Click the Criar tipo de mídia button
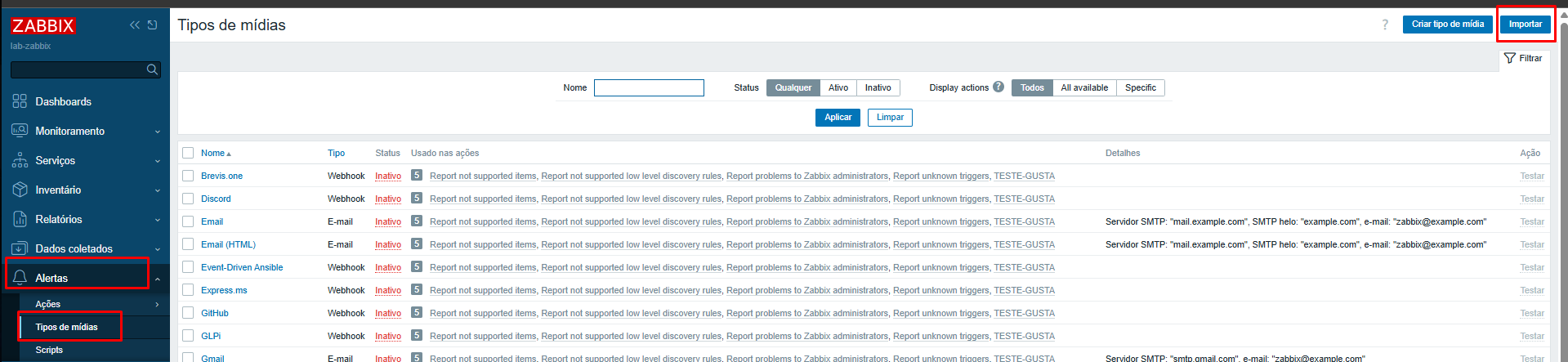 click(x=1447, y=25)
